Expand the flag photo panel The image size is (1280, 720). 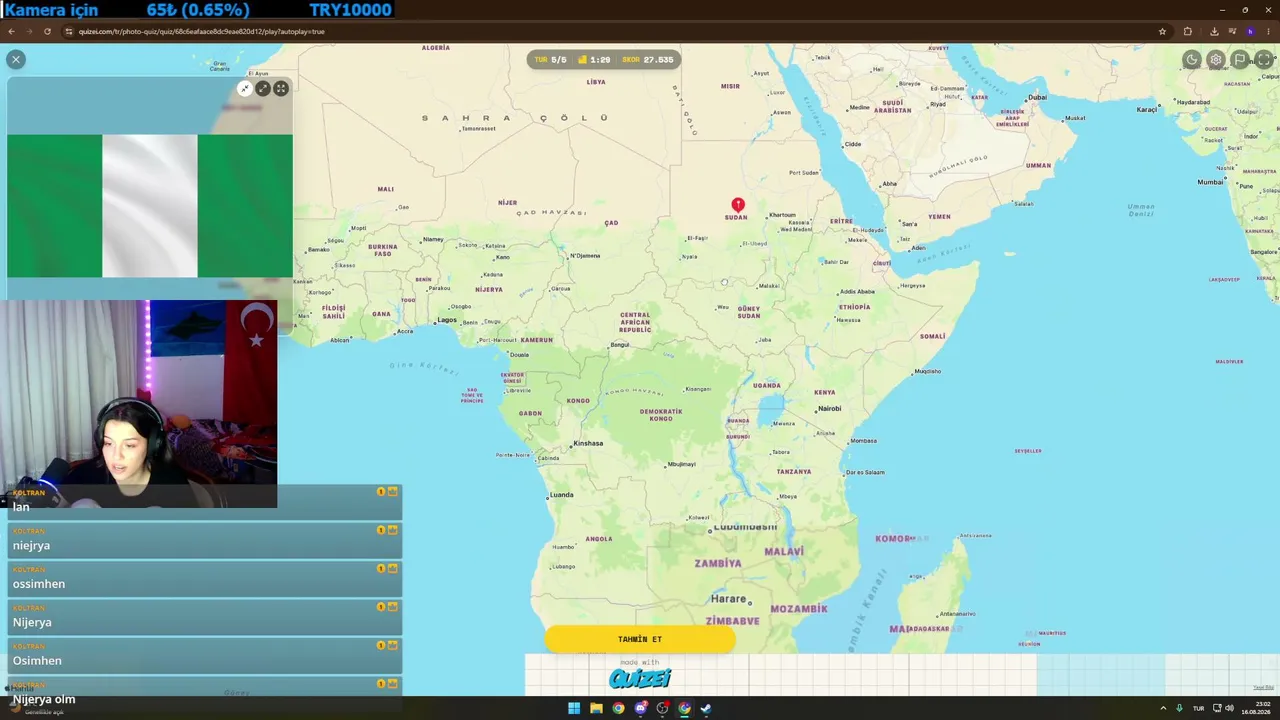click(x=263, y=89)
